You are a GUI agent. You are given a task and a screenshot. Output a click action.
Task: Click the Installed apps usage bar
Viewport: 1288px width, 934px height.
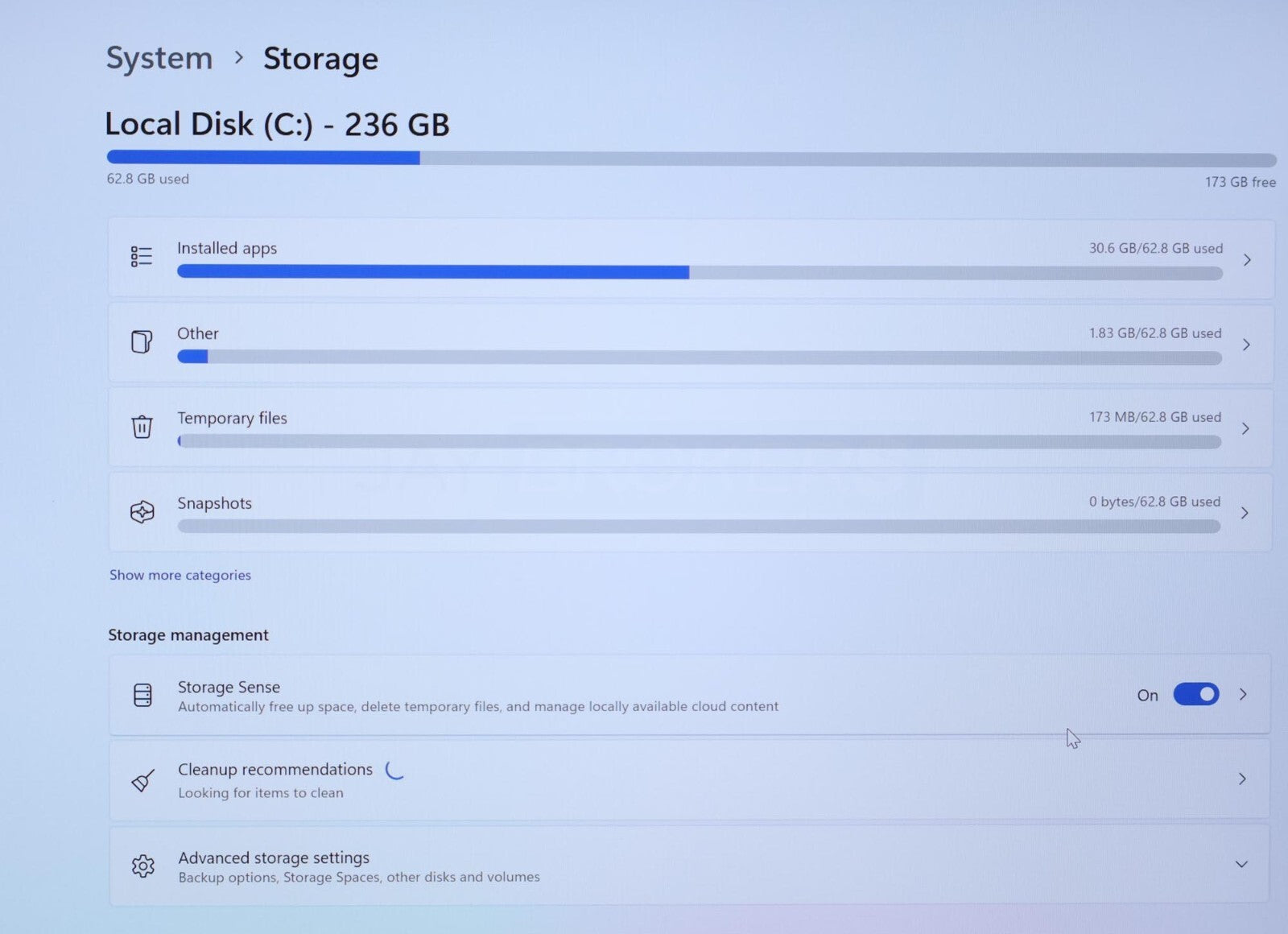(x=700, y=272)
